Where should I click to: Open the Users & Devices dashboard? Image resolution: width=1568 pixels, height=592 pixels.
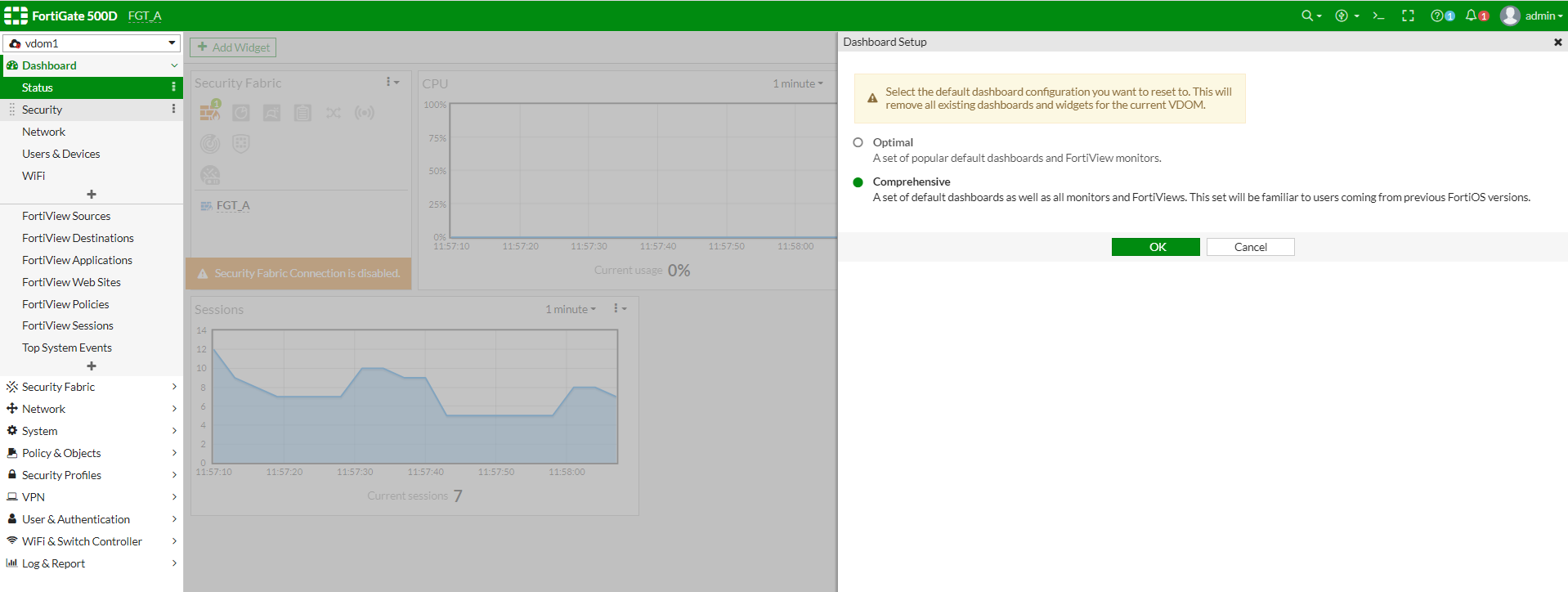(61, 154)
